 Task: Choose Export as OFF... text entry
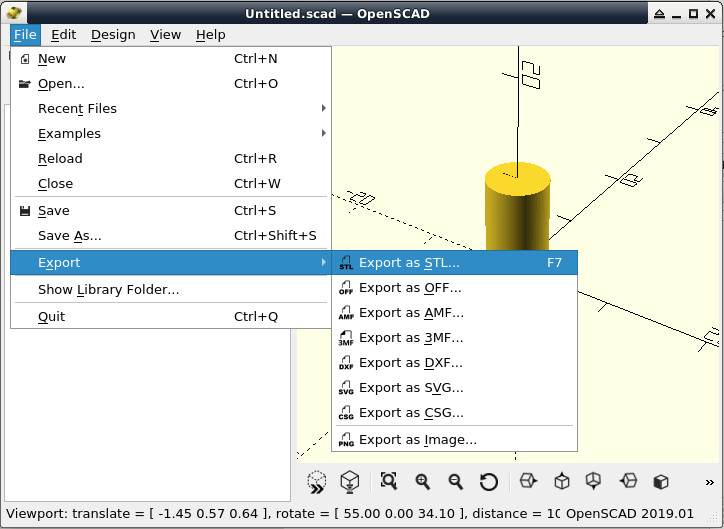tap(410, 288)
